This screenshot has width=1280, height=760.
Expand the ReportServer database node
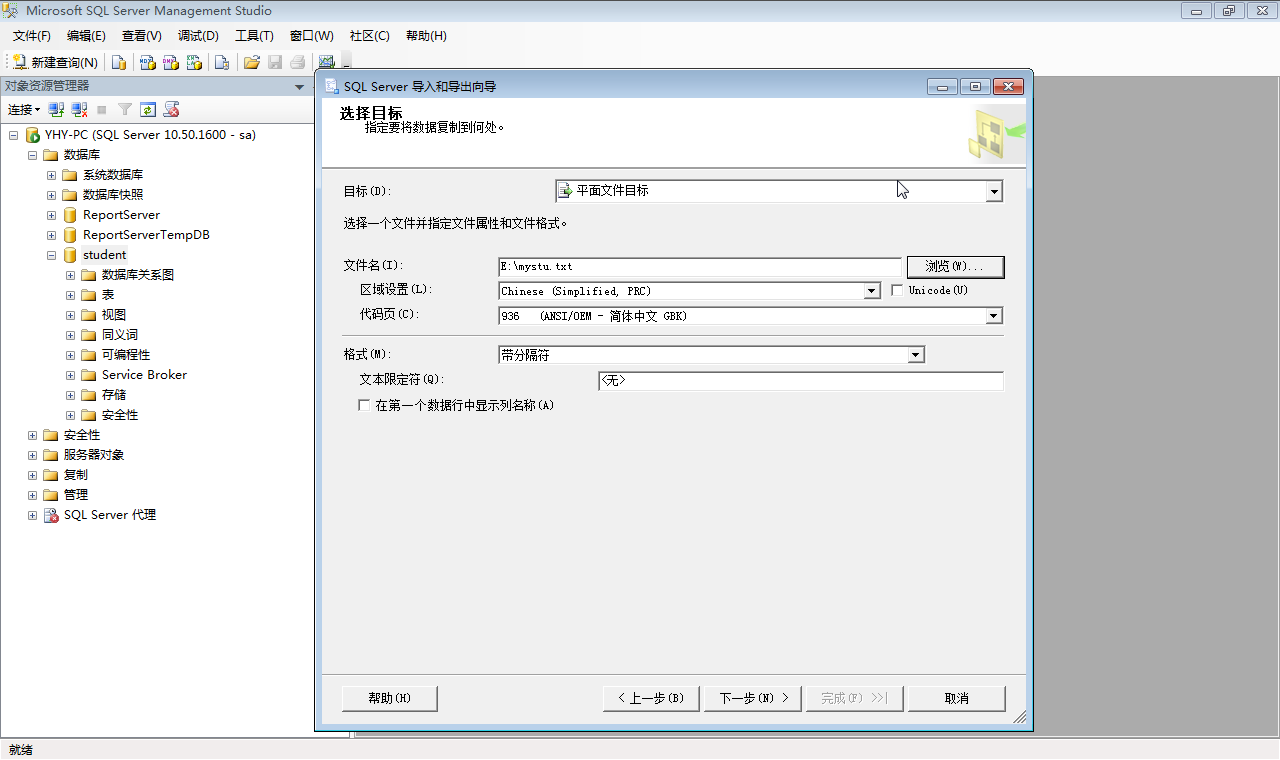(x=51, y=215)
